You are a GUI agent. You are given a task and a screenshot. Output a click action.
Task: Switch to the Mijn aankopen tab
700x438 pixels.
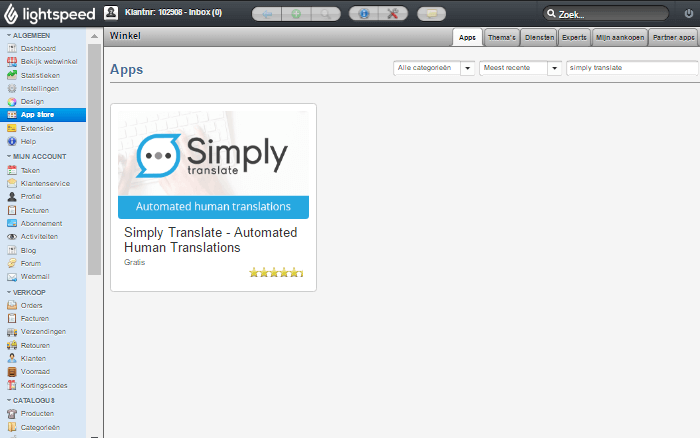620,38
